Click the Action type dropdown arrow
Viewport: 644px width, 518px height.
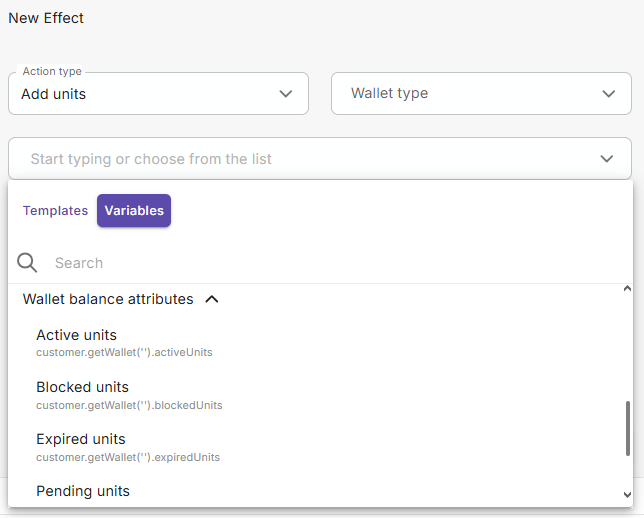[x=286, y=94]
